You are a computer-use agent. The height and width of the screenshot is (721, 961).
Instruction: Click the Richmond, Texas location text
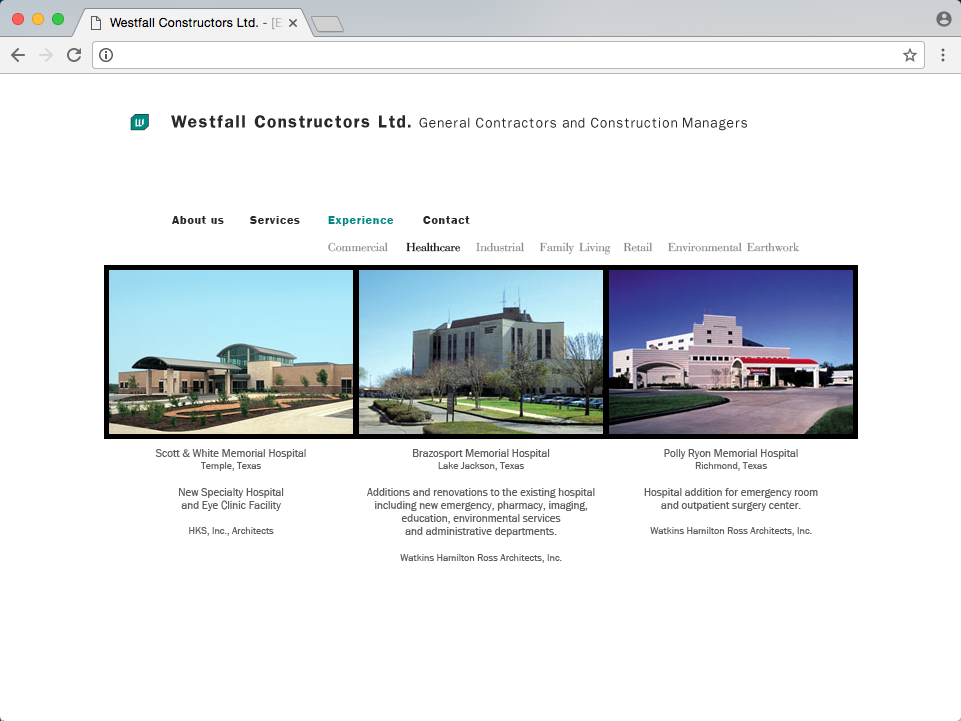731,466
